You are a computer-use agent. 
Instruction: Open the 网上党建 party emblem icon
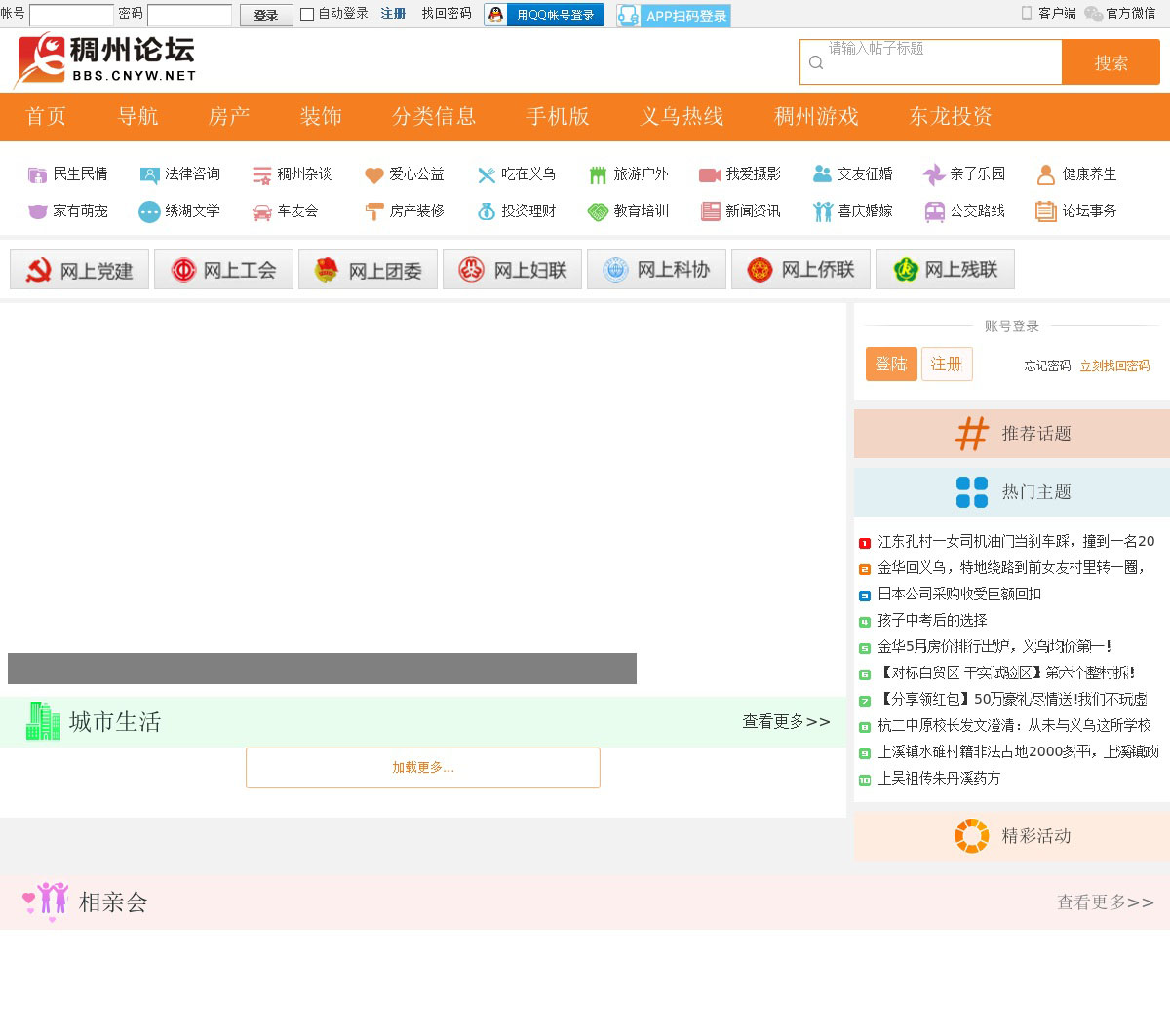[39, 270]
